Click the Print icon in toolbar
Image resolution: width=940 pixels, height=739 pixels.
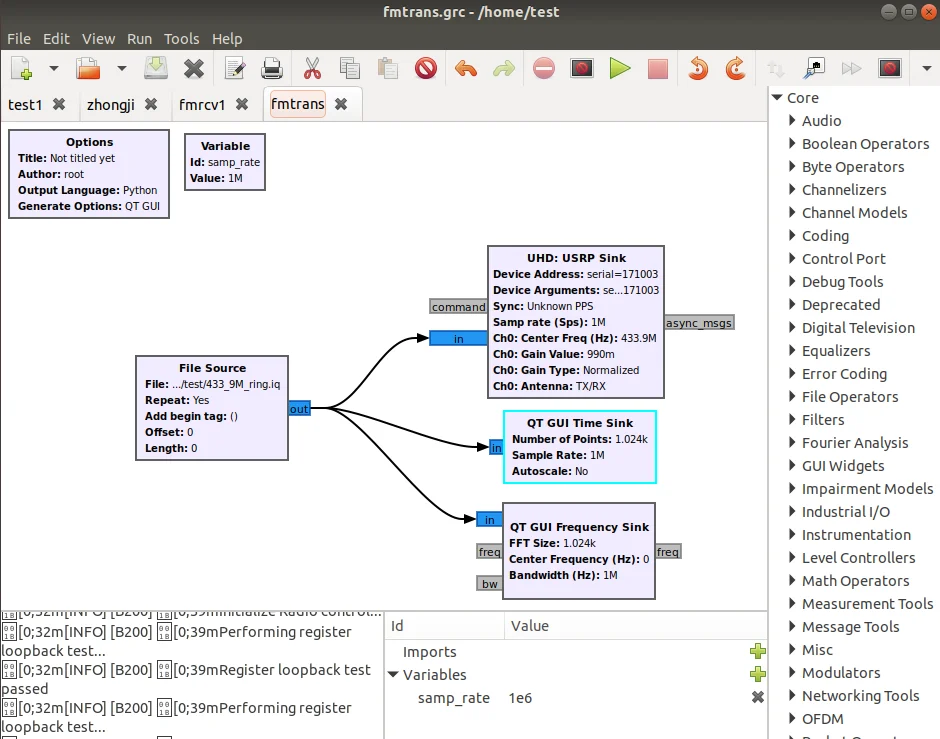point(272,69)
